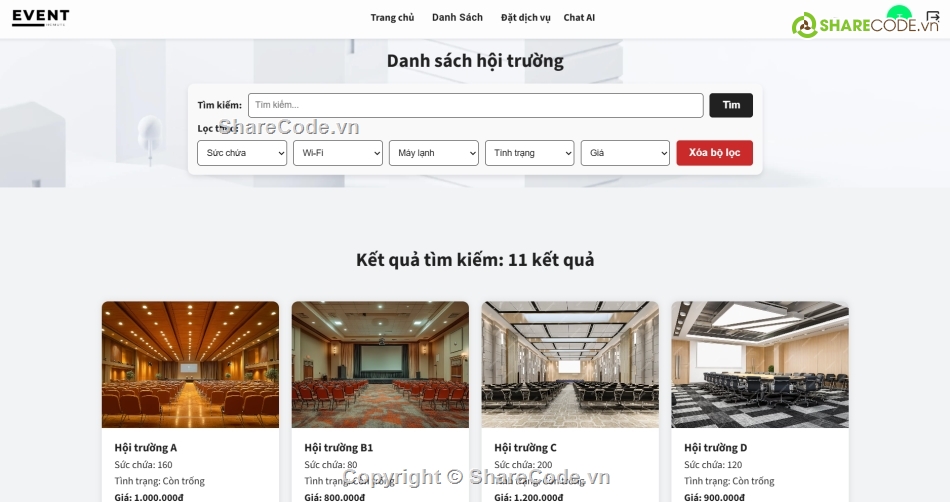Open the Chat AI page
Screen dimensions: 950x502
(x=579, y=17)
